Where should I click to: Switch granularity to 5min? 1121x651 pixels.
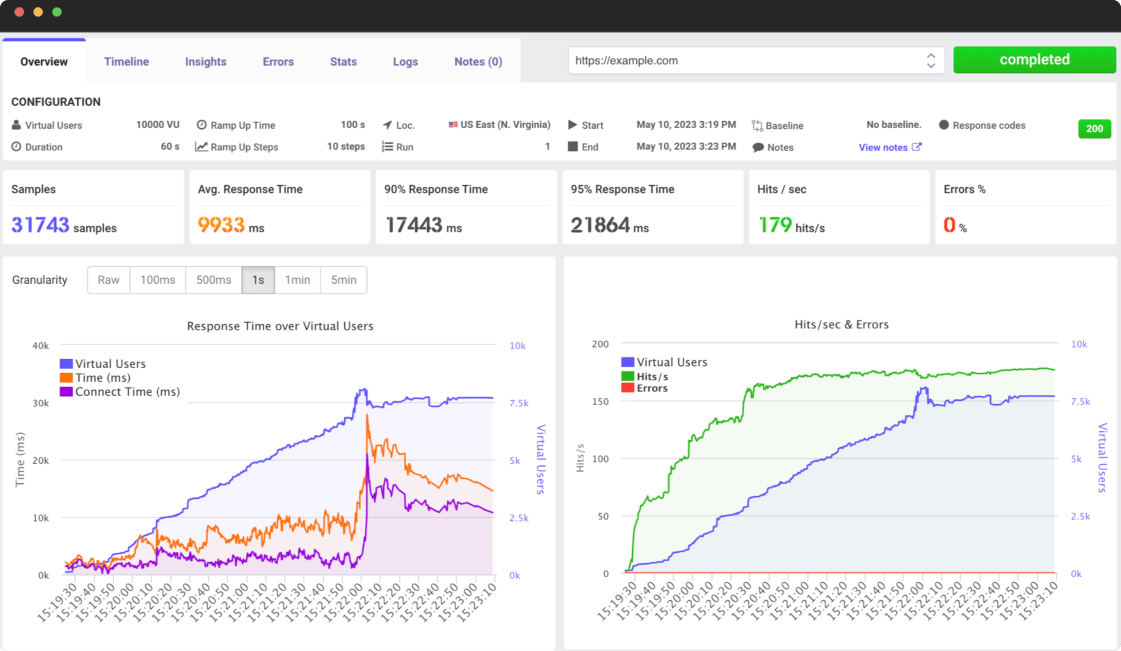pyautogui.click(x=344, y=280)
